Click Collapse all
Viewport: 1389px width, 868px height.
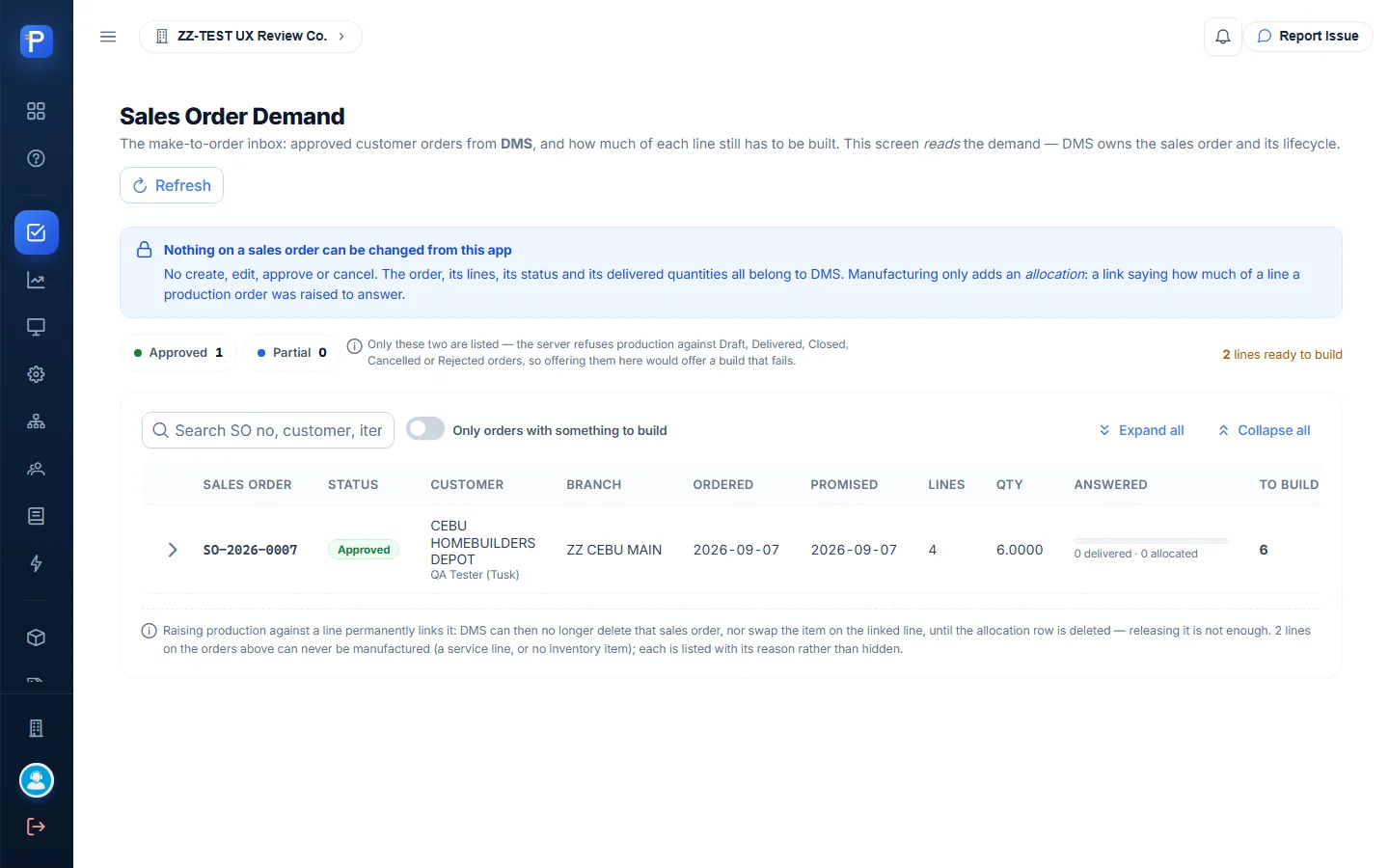(x=1265, y=430)
